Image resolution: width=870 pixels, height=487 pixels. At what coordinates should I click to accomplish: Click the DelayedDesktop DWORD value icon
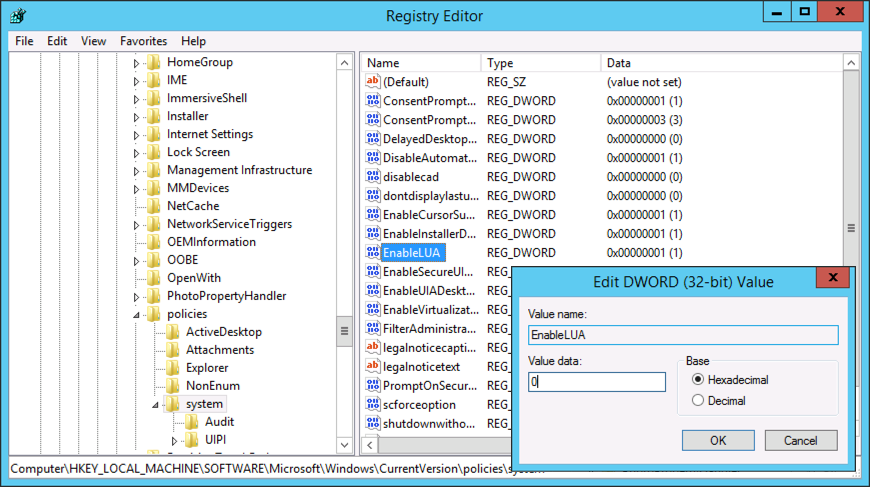373,139
